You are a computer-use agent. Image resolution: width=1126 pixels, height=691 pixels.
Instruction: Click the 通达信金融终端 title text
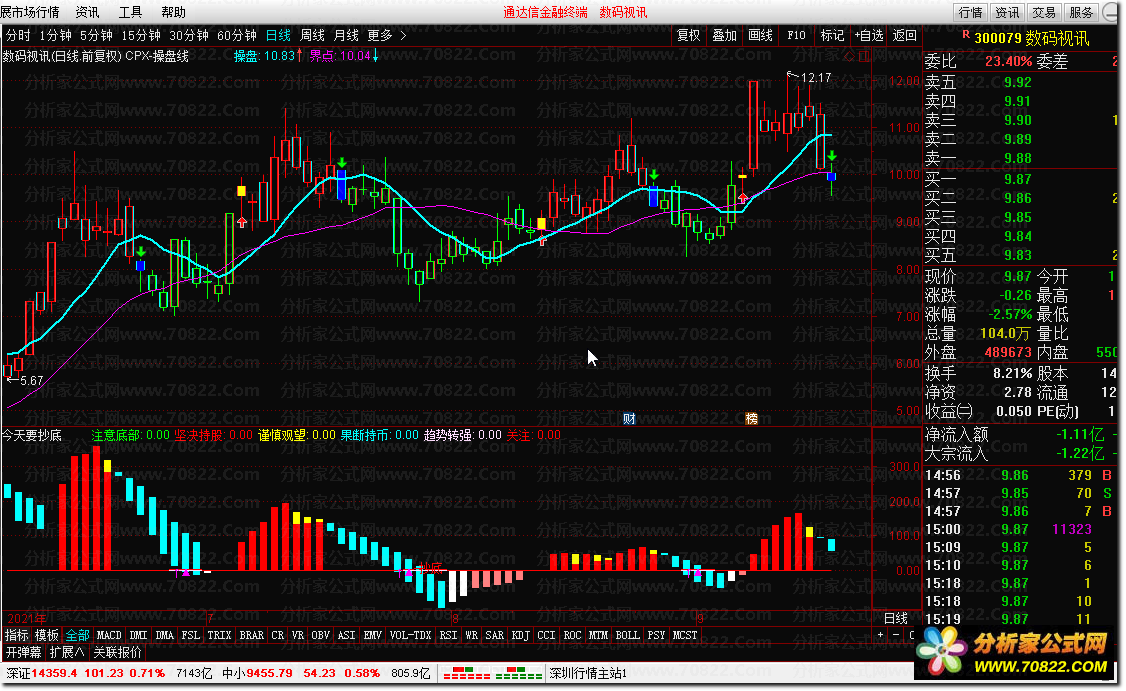click(x=545, y=12)
